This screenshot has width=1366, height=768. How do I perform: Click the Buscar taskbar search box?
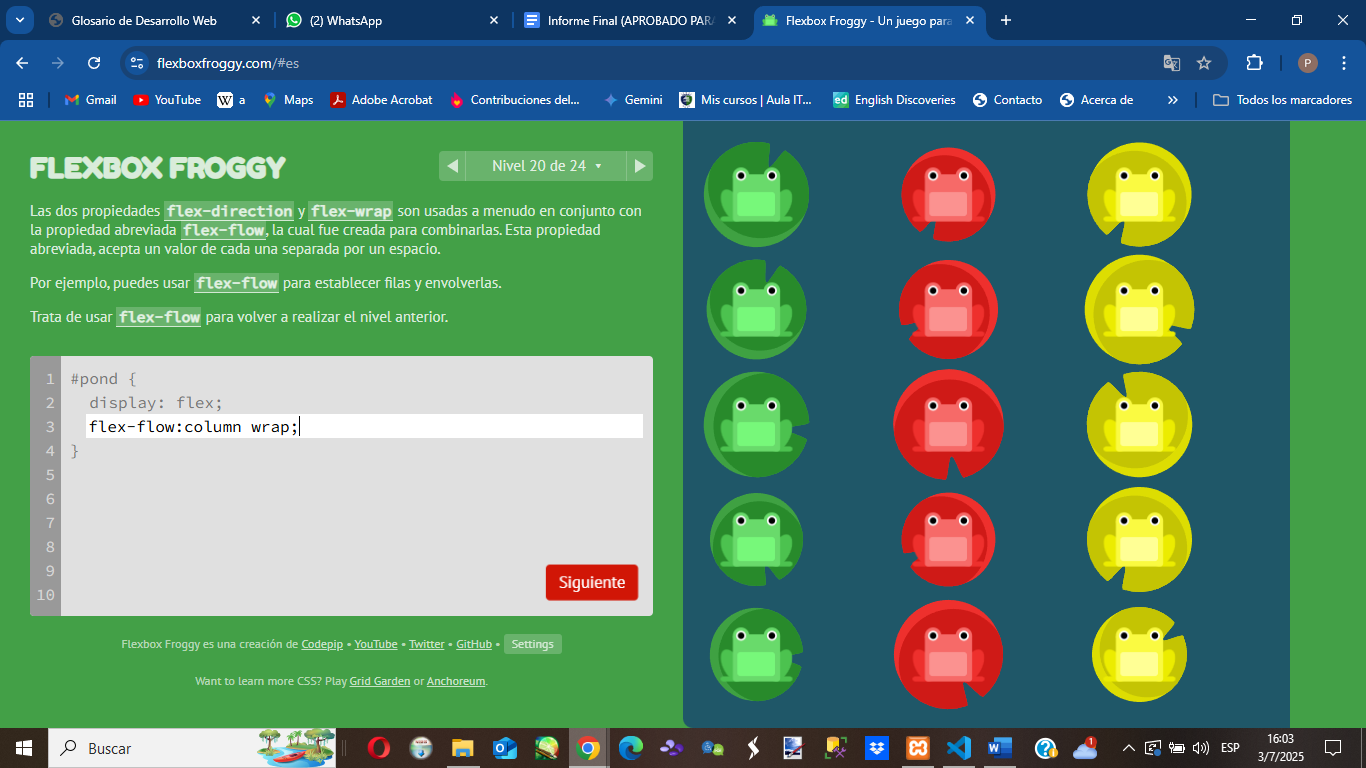click(x=192, y=748)
